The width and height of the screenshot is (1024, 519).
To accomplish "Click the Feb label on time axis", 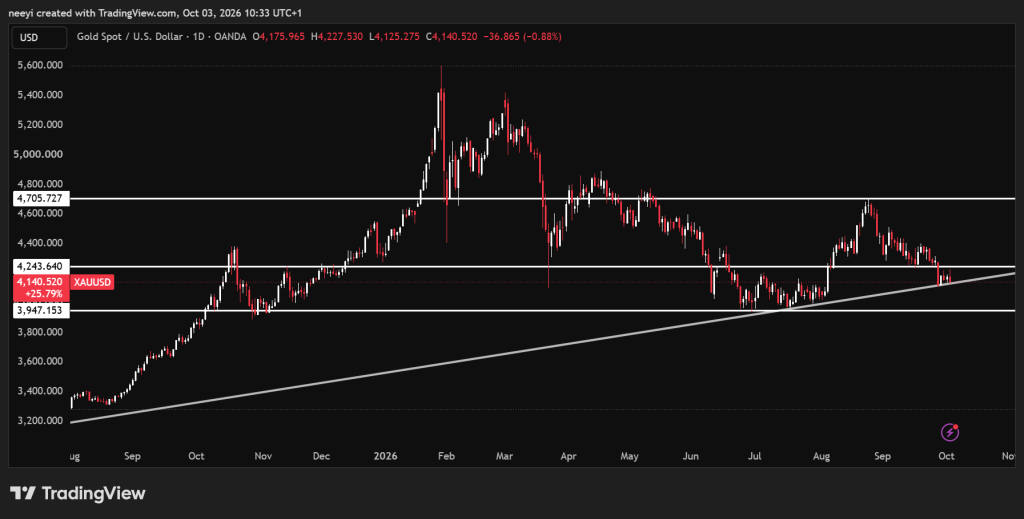I will tap(447, 456).
